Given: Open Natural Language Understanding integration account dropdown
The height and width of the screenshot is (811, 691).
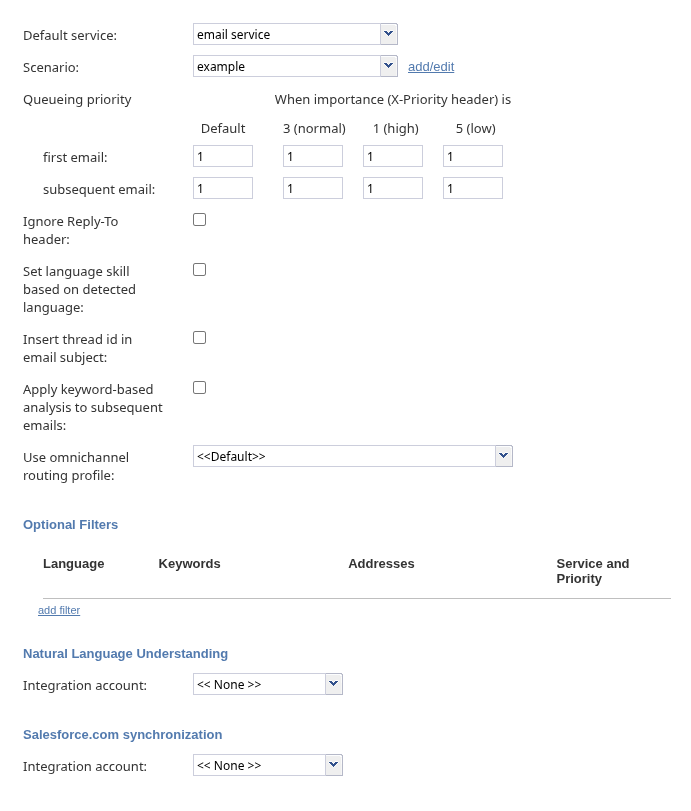Looking at the screenshot, I should coord(268,685).
